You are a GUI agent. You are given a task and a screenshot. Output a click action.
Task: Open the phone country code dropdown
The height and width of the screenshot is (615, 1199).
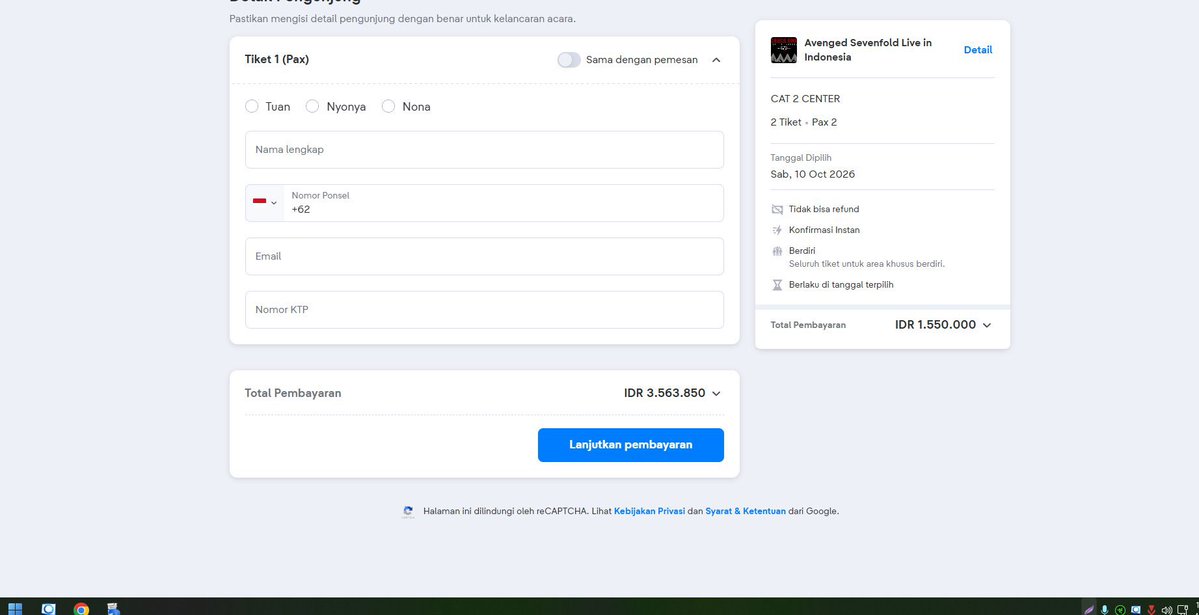click(265, 203)
